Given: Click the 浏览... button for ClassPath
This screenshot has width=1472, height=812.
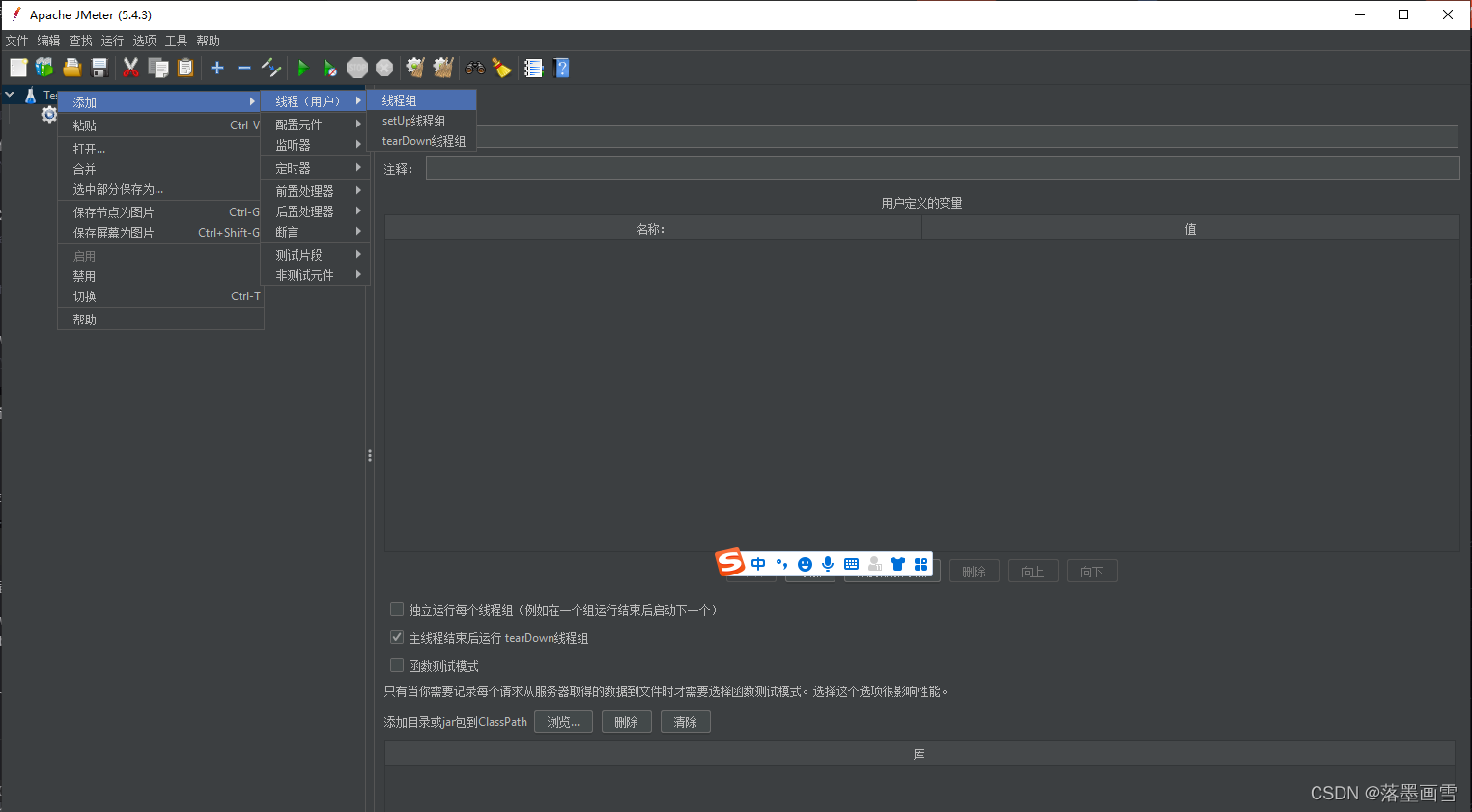Looking at the screenshot, I should (563, 721).
